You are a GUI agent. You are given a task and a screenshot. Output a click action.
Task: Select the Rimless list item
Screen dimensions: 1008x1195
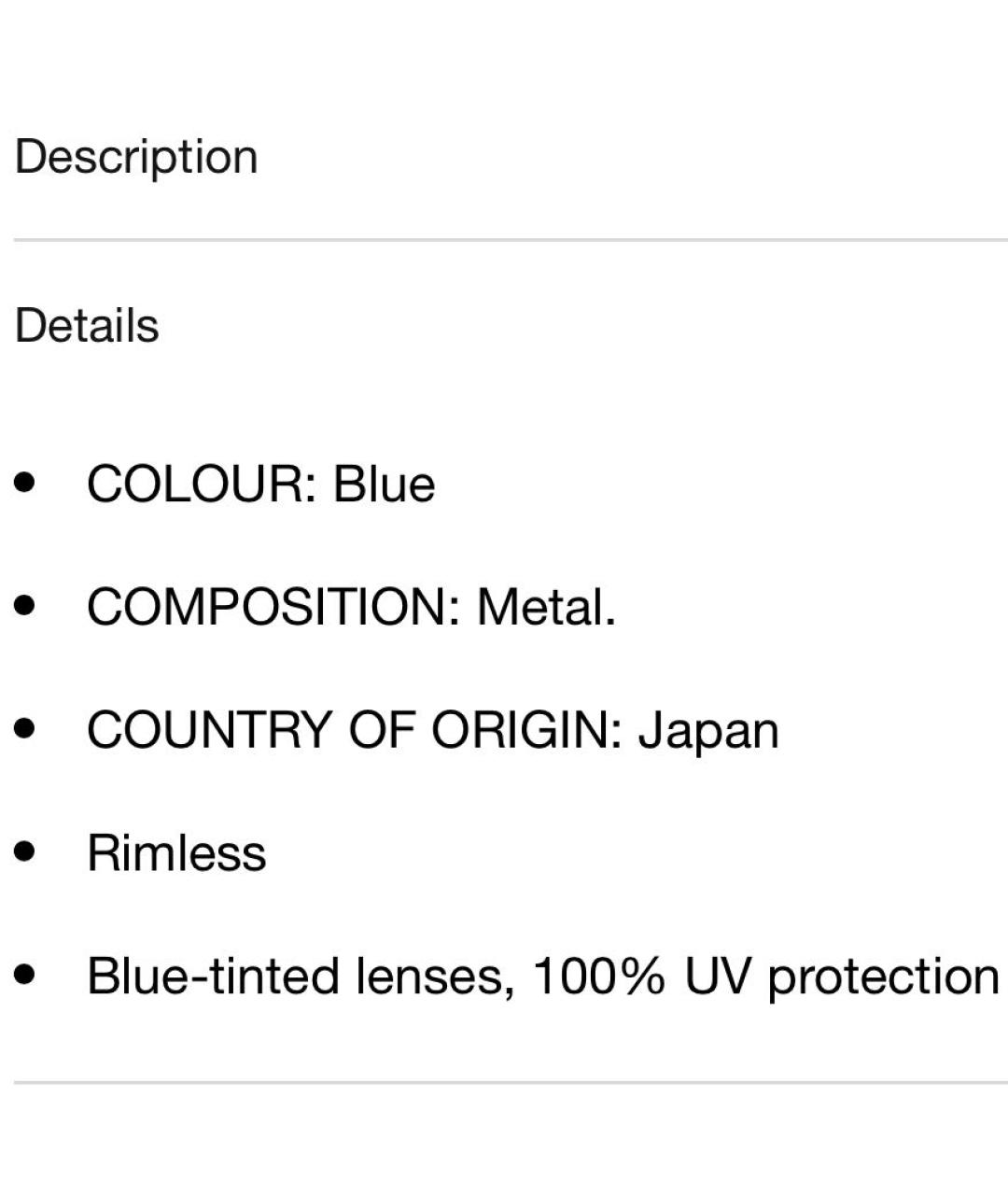[176, 852]
